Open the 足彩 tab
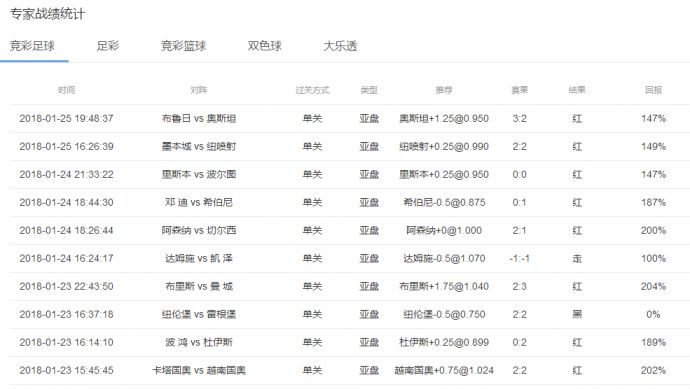Viewport: 690px width, 389px height. coord(108,46)
